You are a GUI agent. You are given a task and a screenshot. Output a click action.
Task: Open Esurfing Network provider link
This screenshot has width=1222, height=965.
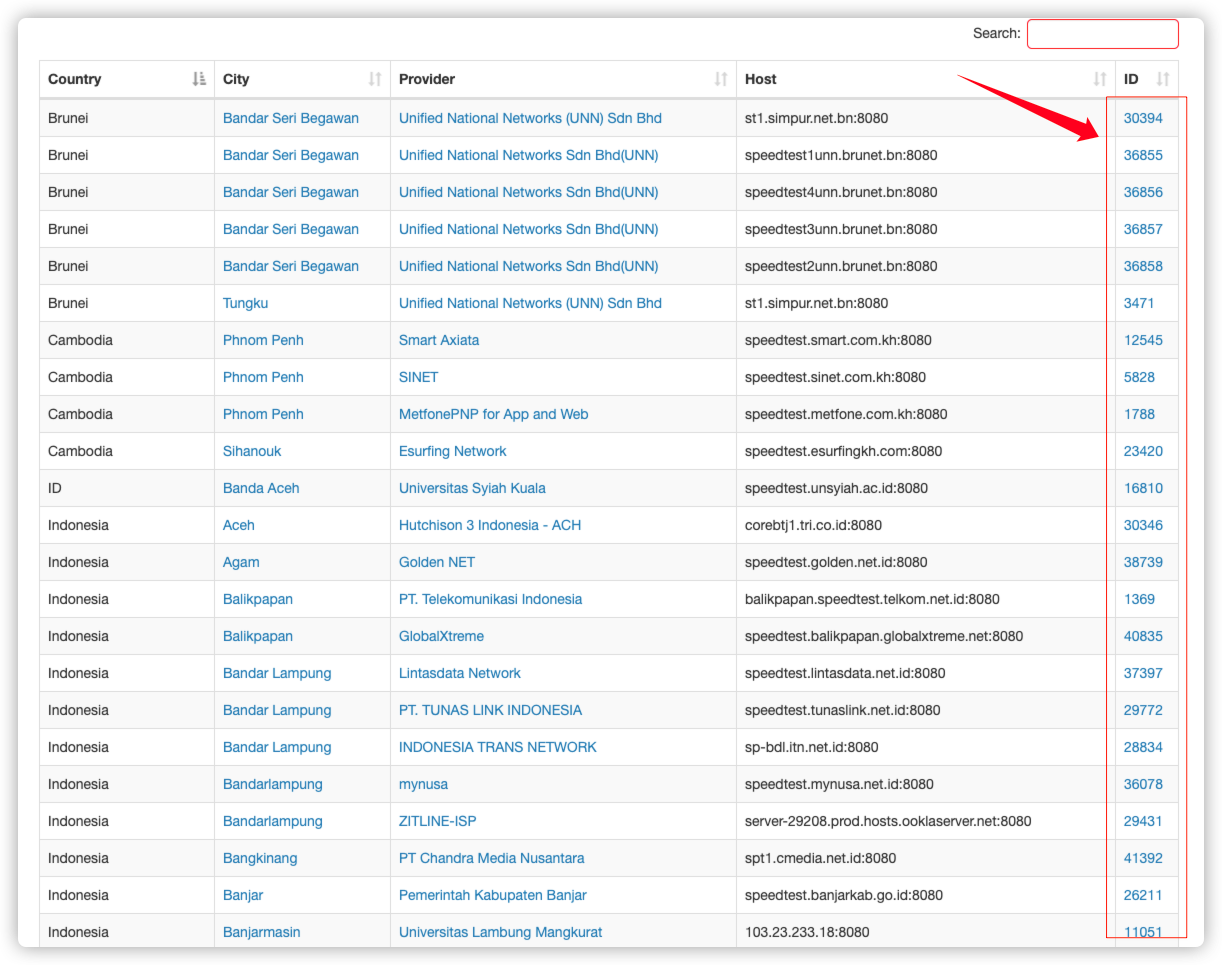452,451
